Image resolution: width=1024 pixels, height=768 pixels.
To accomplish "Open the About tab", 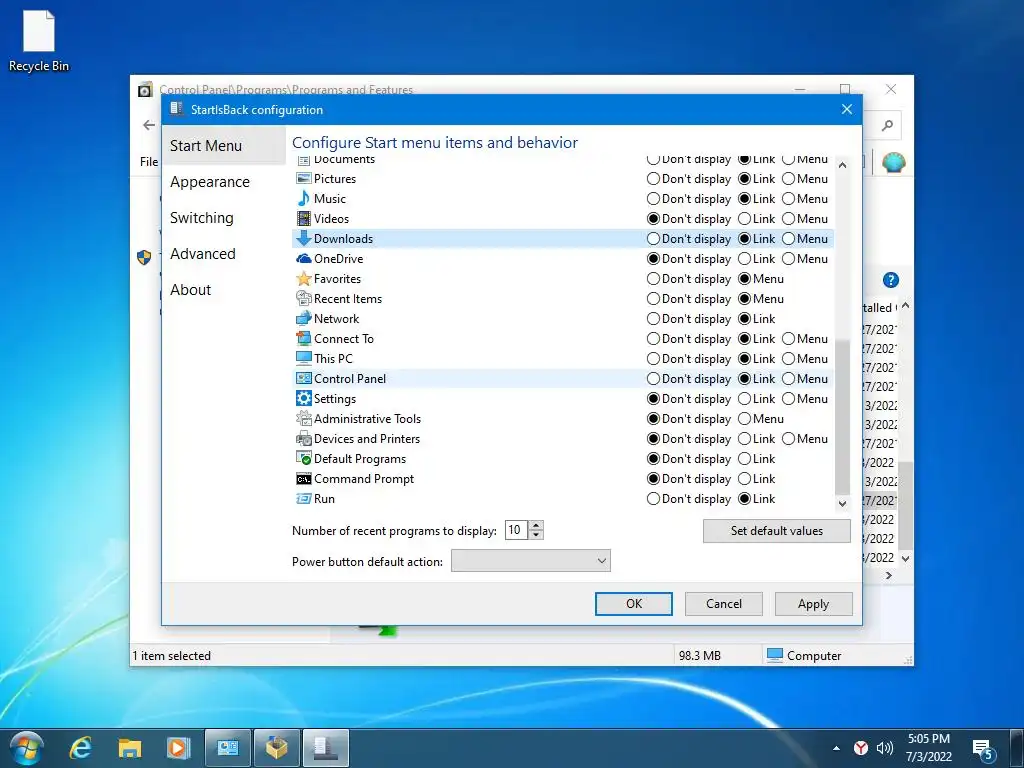I will [x=191, y=289].
